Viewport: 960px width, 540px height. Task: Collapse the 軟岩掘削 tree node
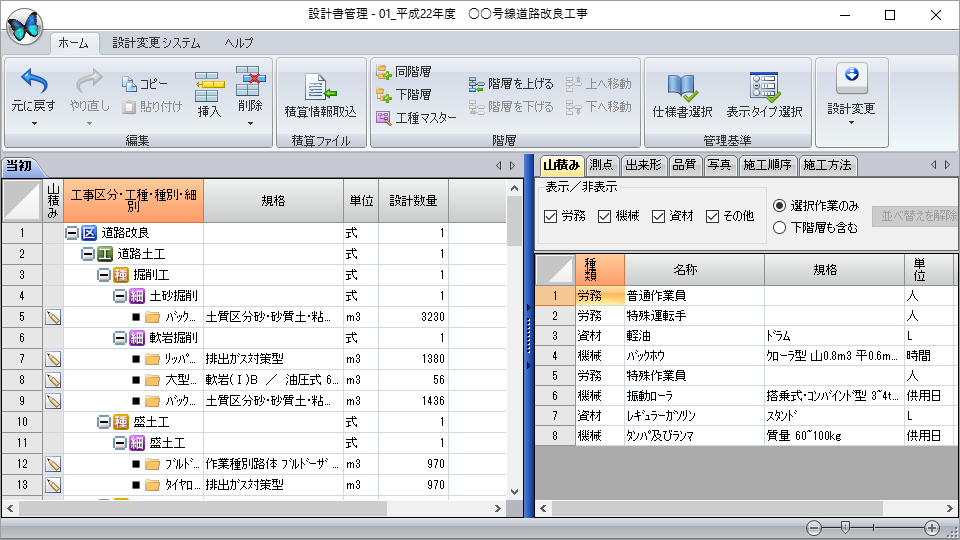coord(120,338)
